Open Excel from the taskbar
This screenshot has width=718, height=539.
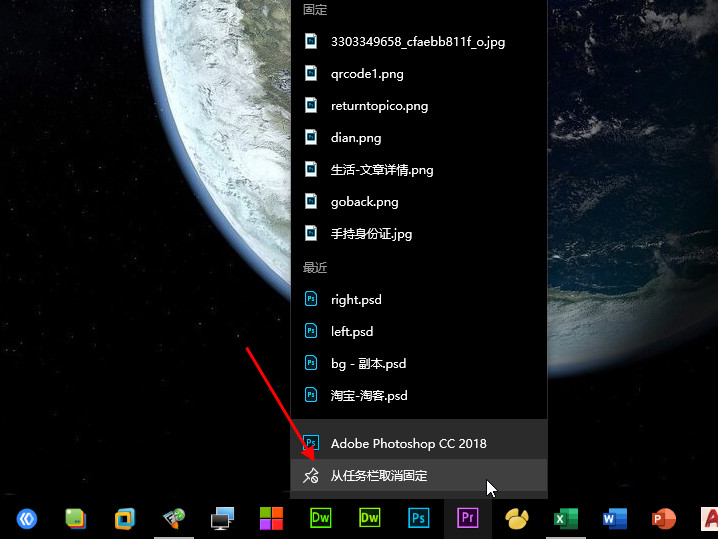click(566, 518)
